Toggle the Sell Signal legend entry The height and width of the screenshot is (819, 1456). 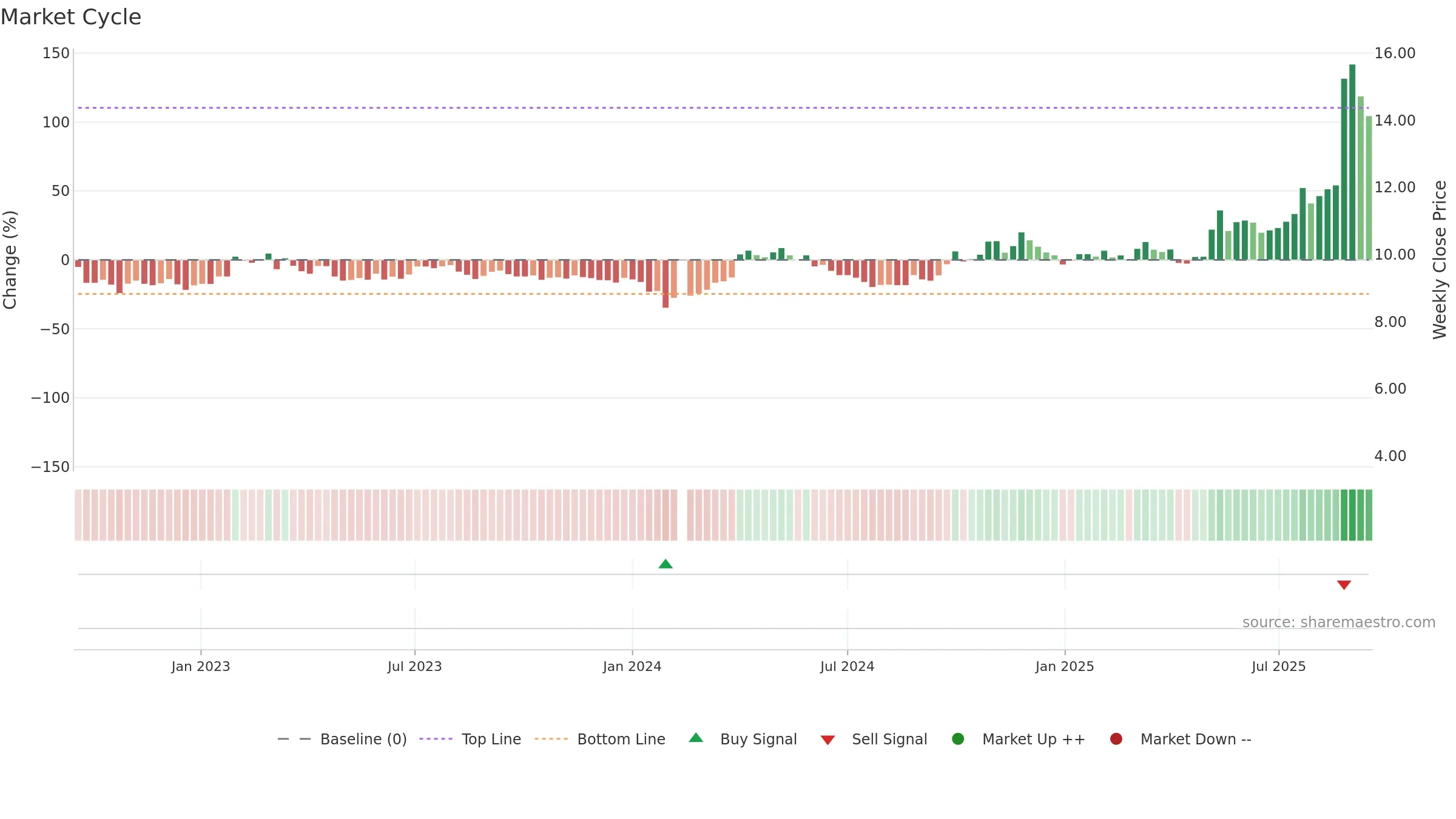click(x=874, y=739)
